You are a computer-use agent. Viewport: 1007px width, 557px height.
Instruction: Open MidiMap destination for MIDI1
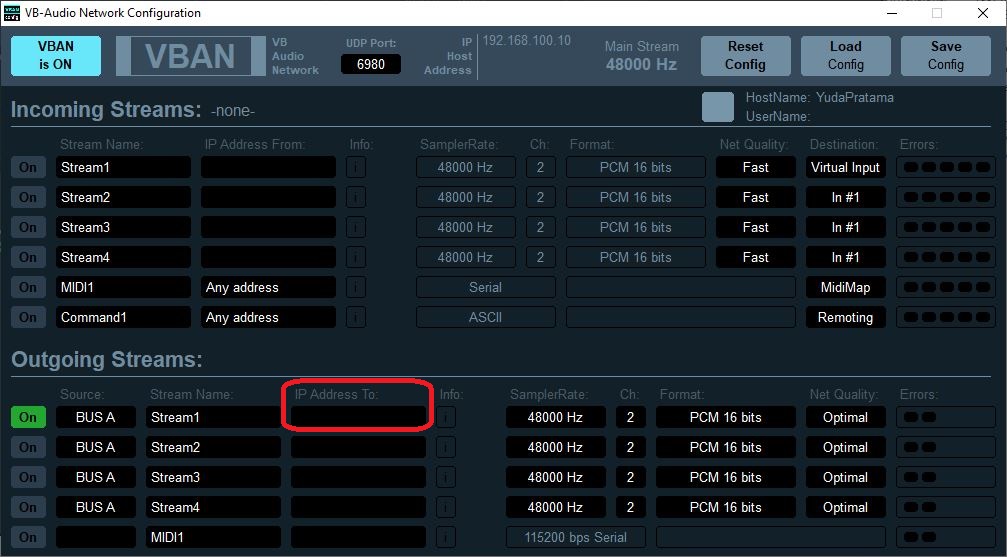(x=846, y=287)
